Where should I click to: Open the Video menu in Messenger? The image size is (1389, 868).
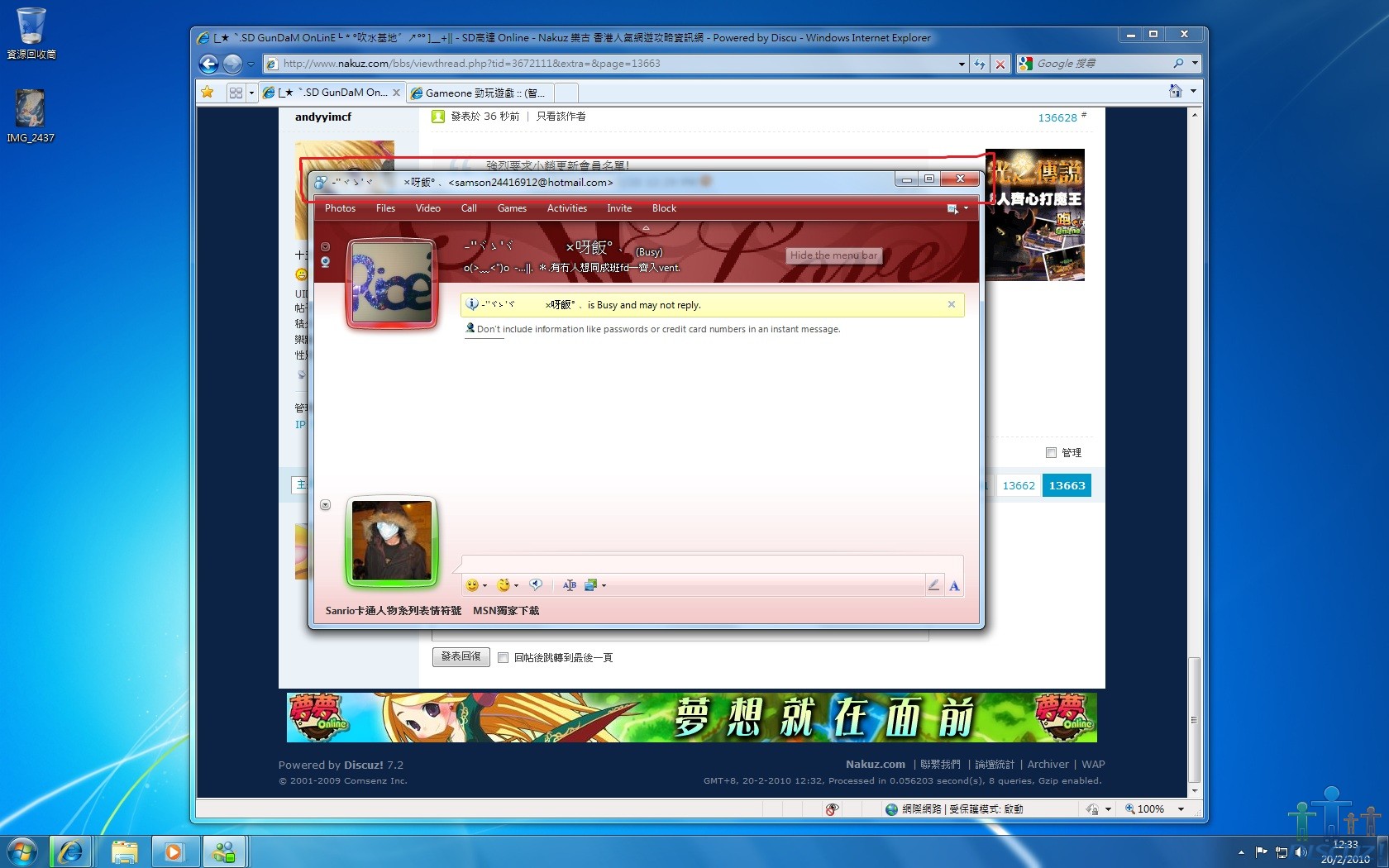[x=427, y=208]
